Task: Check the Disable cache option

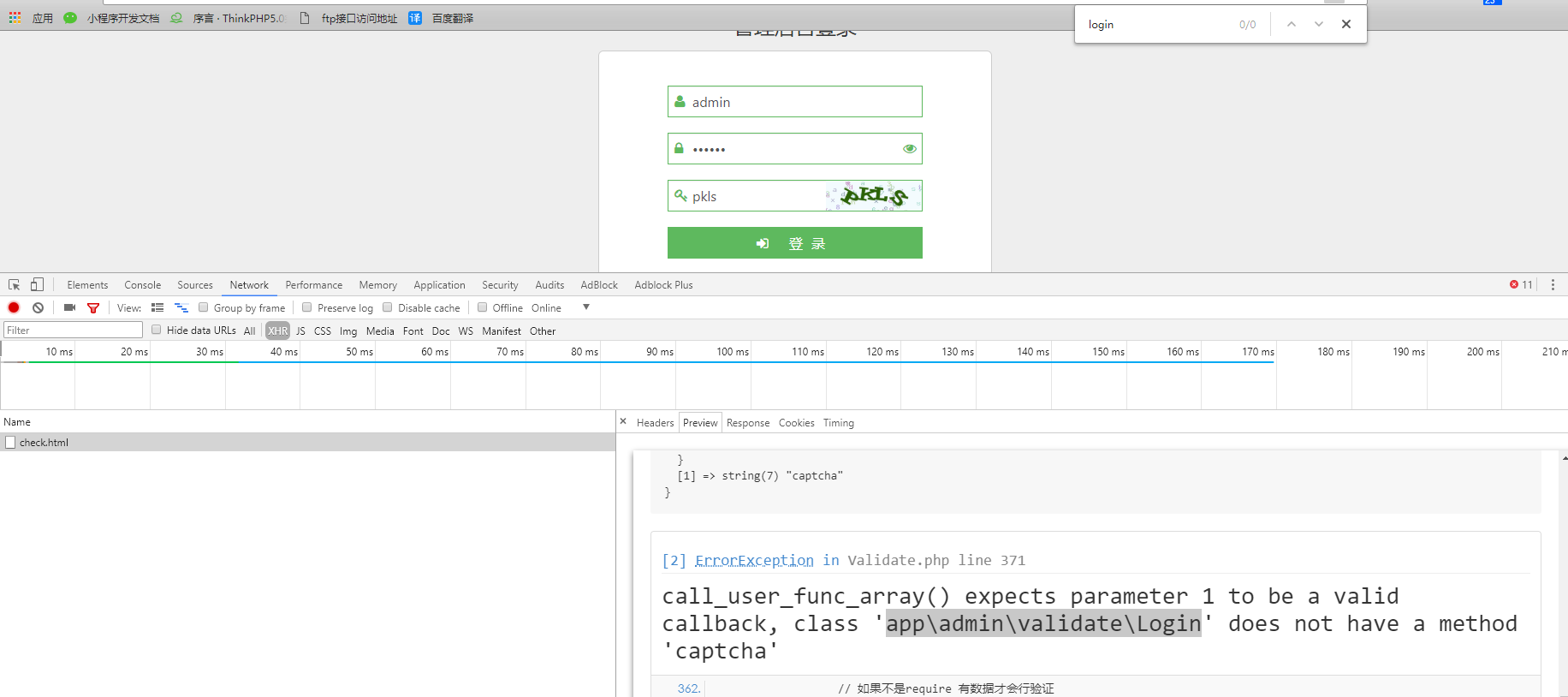Action: [x=388, y=307]
